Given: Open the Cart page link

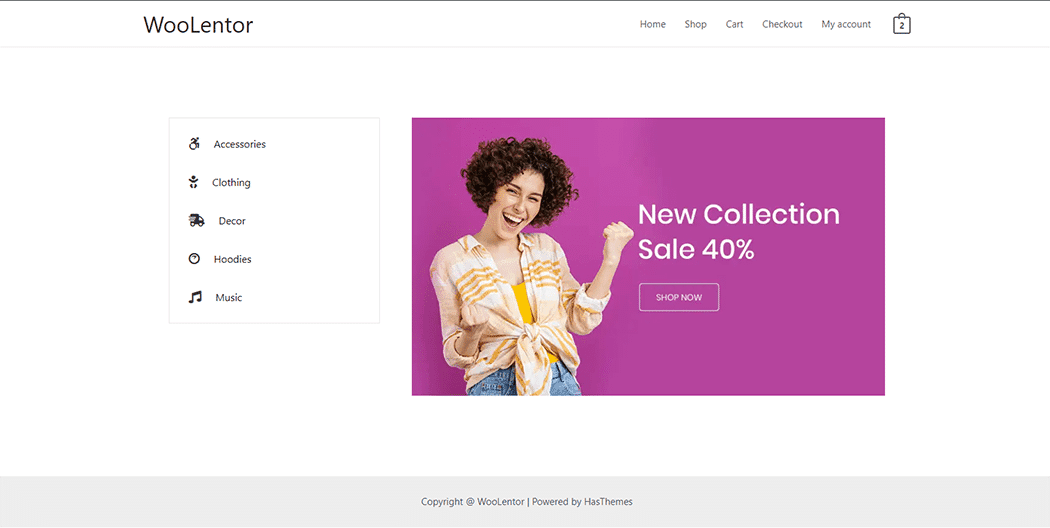Looking at the screenshot, I should [x=734, y=24].
